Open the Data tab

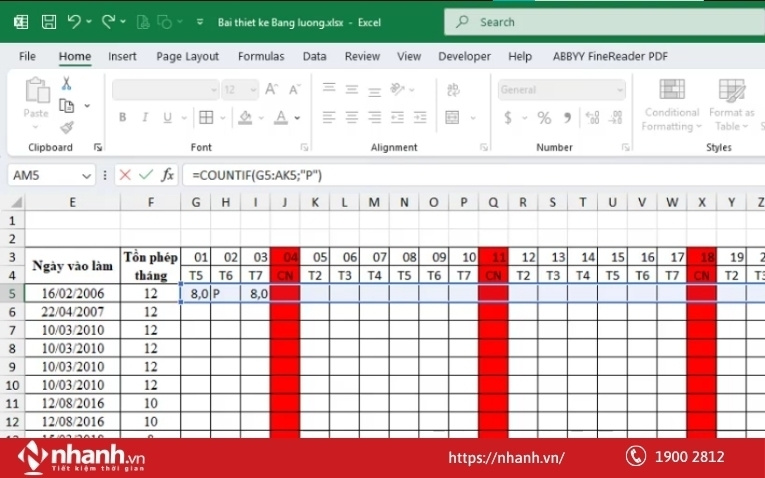coord(314,56)
